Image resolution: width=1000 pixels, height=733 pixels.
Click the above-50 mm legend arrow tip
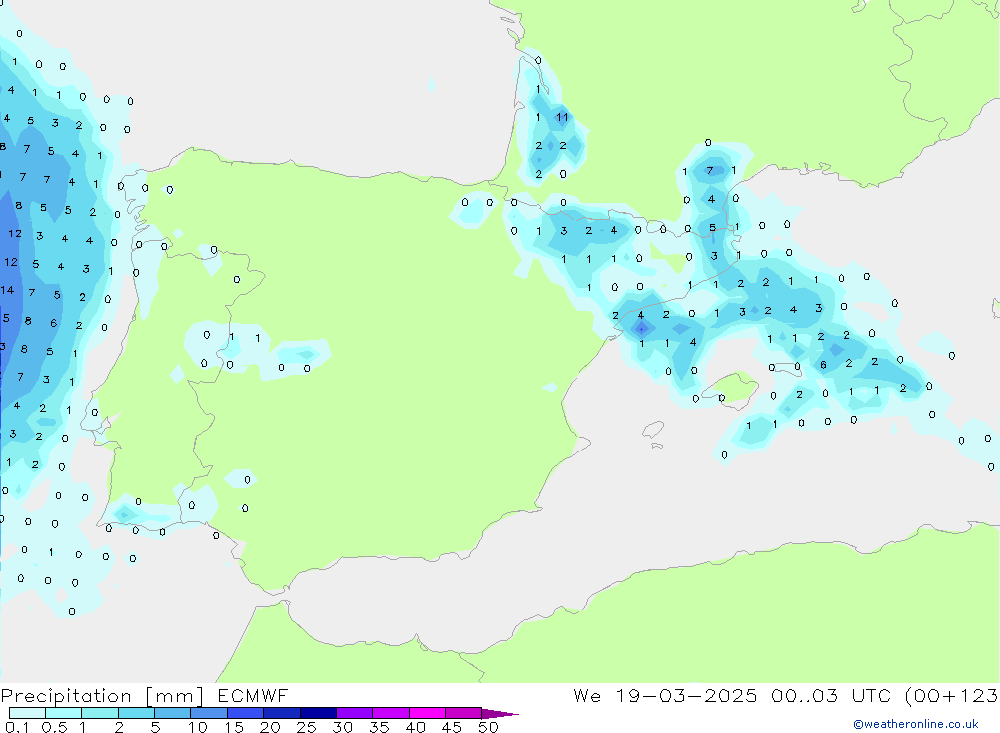[x=500, y=713]
